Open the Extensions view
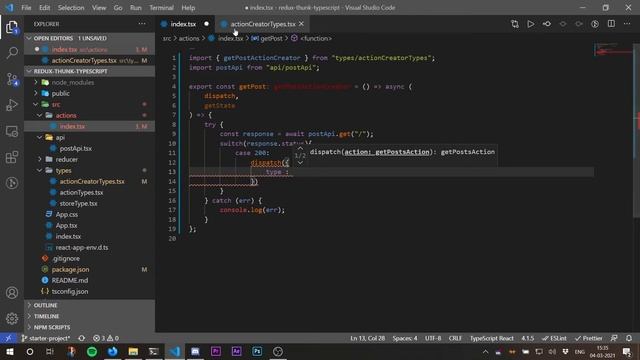The height and width of the screenshot is (360, 640). coord(12,157)
